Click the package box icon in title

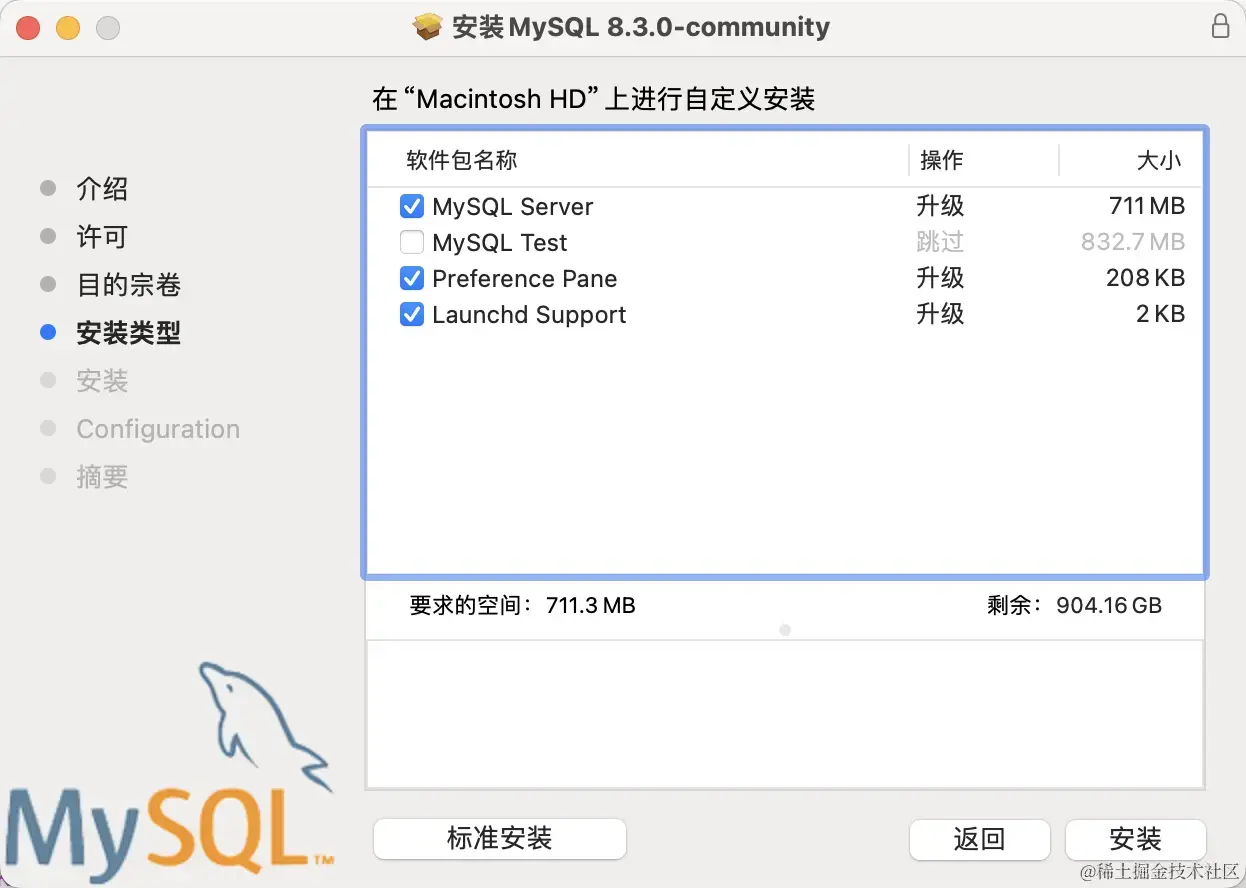coord(428,27)
